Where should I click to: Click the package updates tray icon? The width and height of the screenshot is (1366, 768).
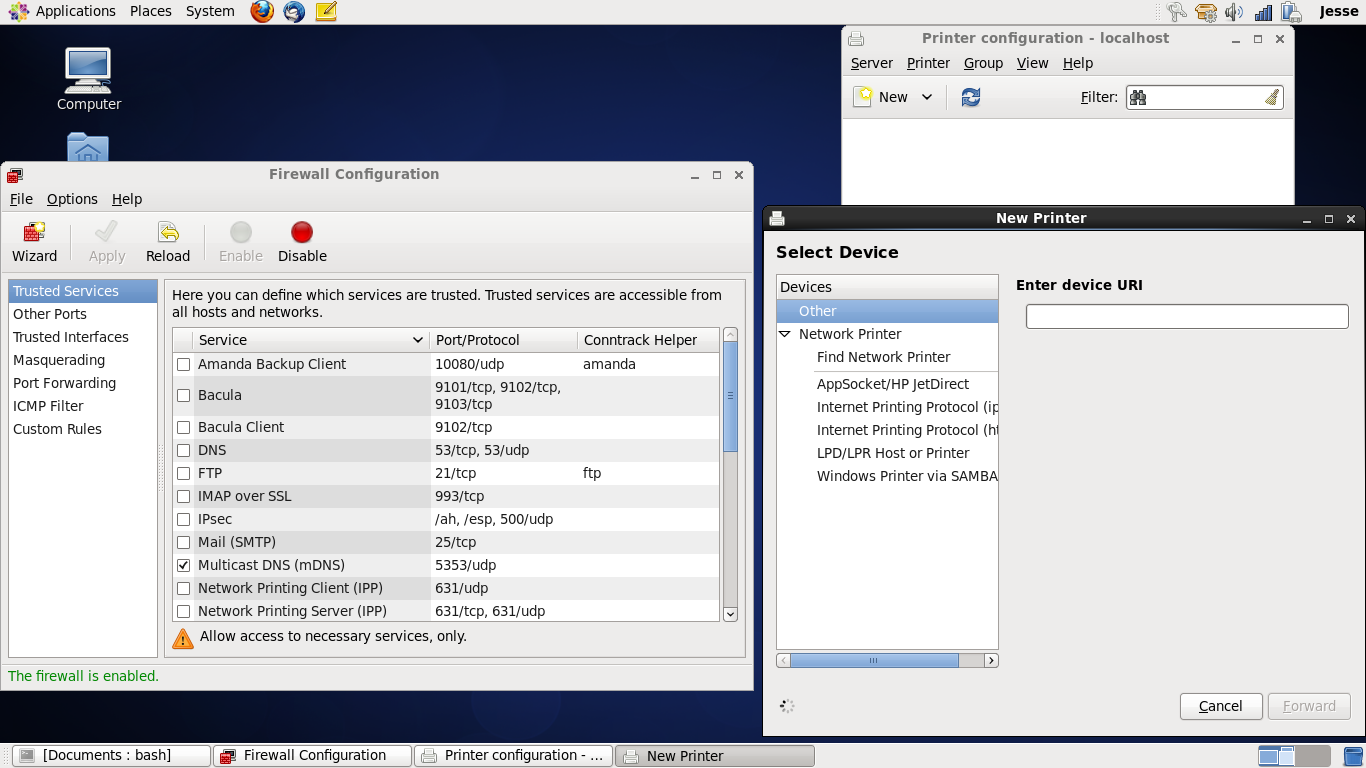(x=1205, y=12)
